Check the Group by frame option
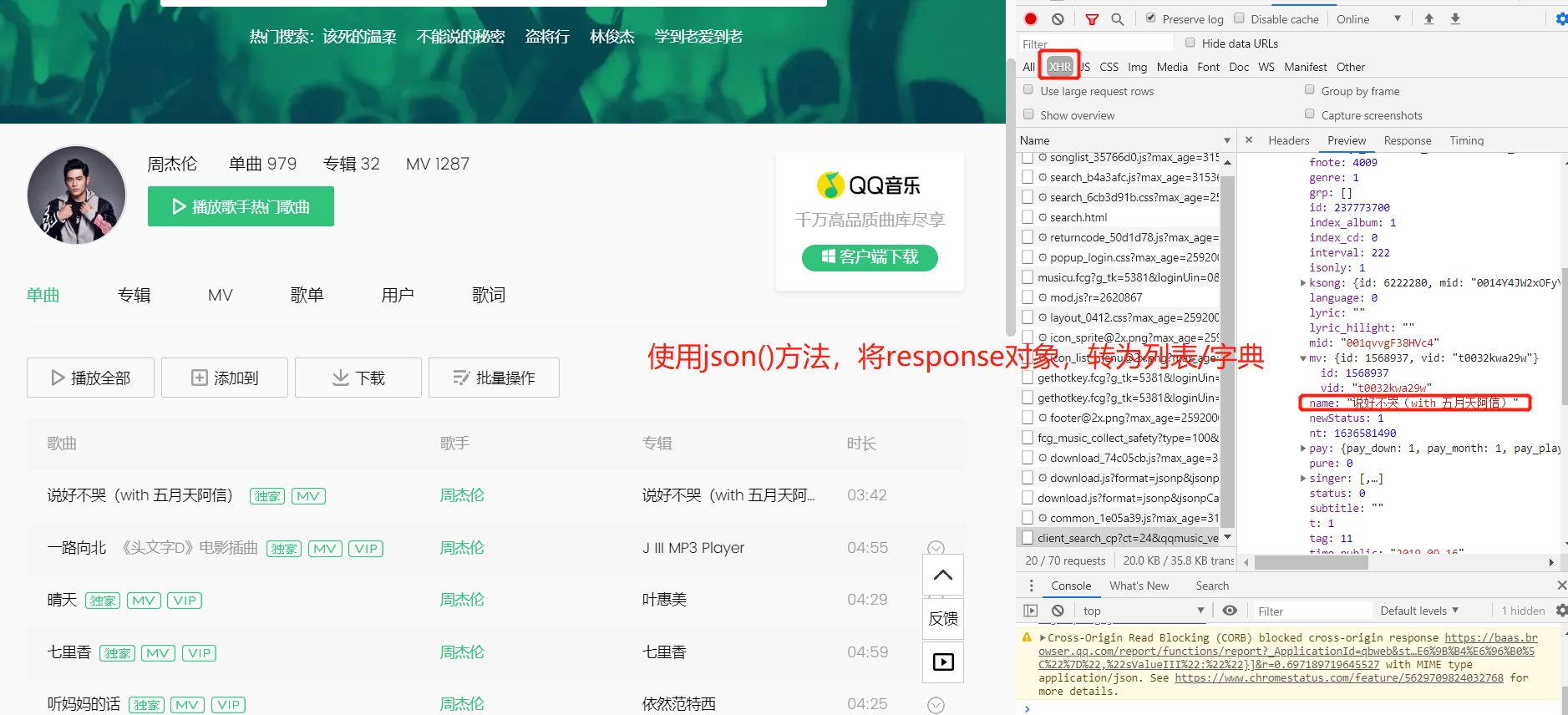 tap(1310, 89)
